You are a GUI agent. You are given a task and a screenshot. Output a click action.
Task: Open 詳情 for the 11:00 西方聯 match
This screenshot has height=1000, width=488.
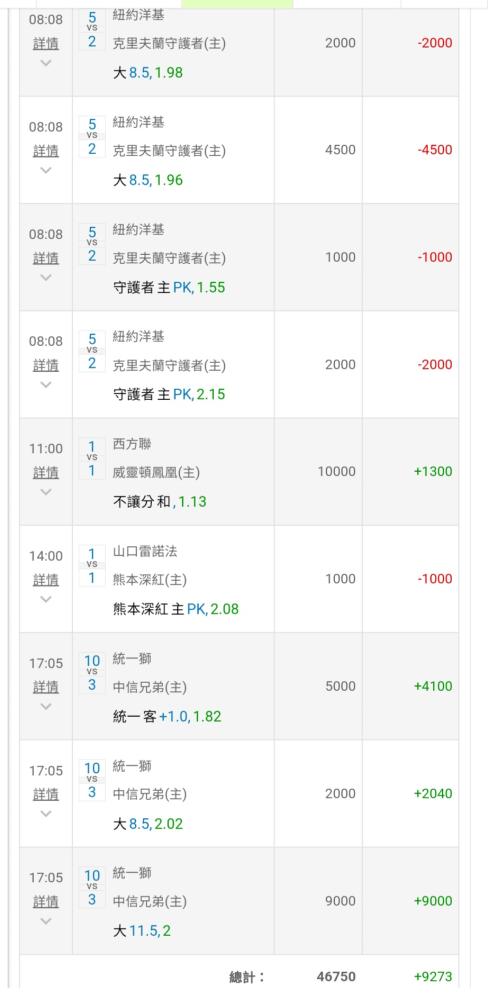(46, 473)
